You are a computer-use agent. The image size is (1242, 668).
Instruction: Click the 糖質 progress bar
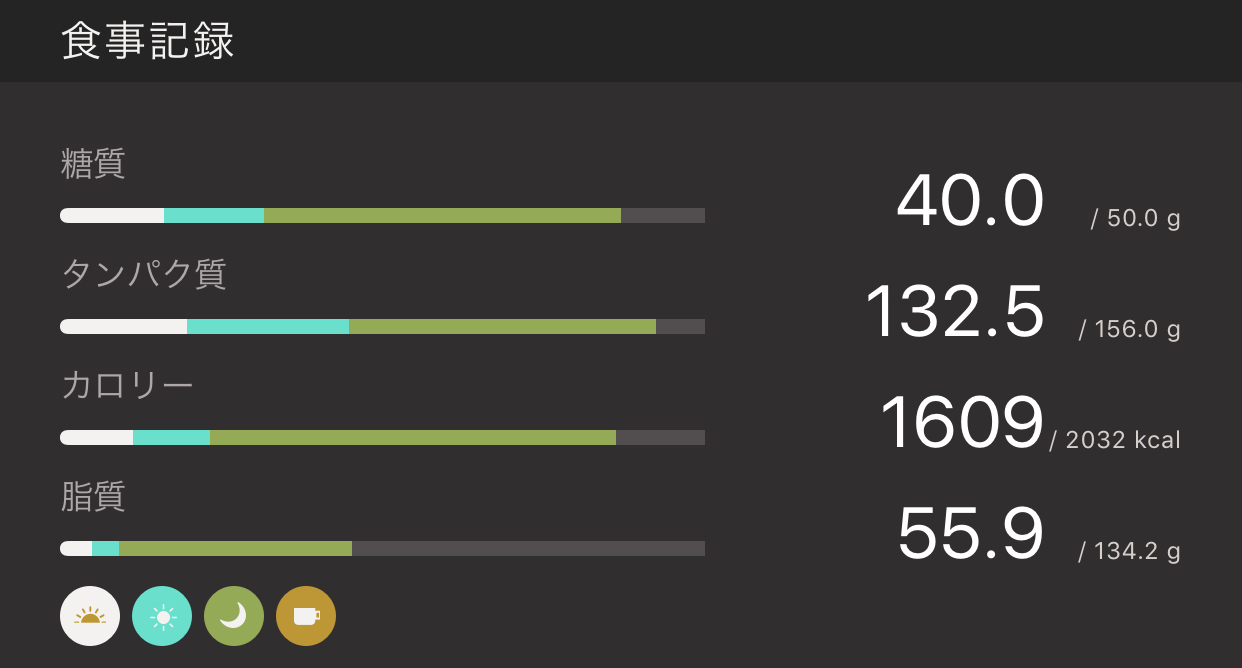(382, 215)
